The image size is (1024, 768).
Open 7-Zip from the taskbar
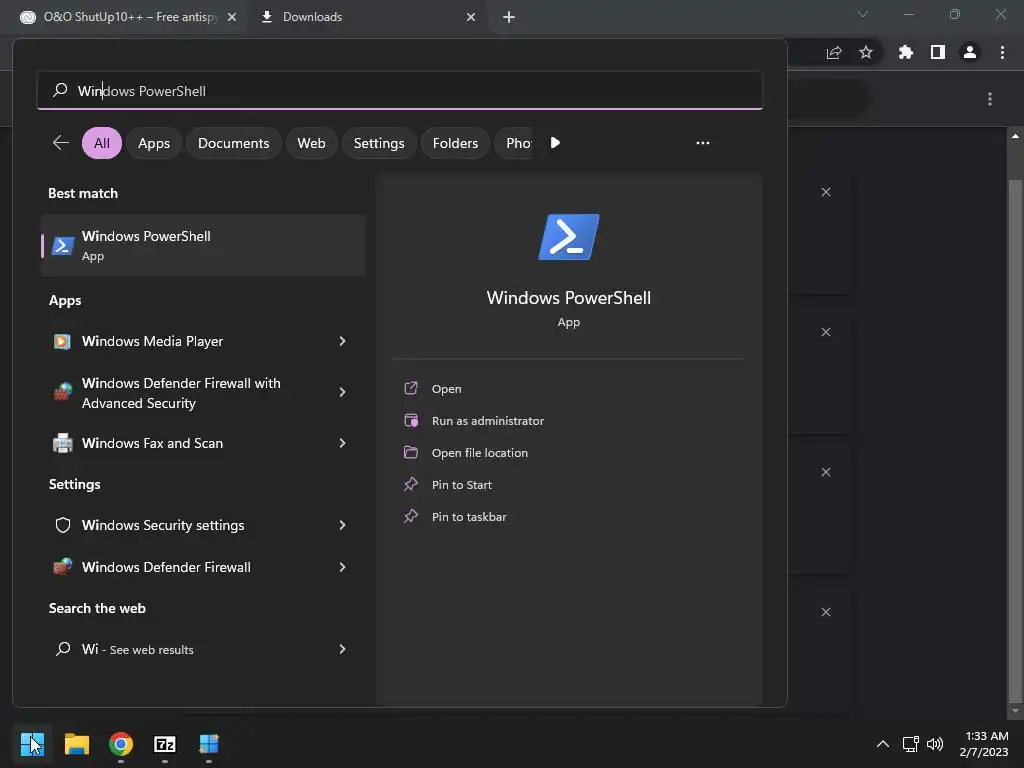click(x=165, y=744)
